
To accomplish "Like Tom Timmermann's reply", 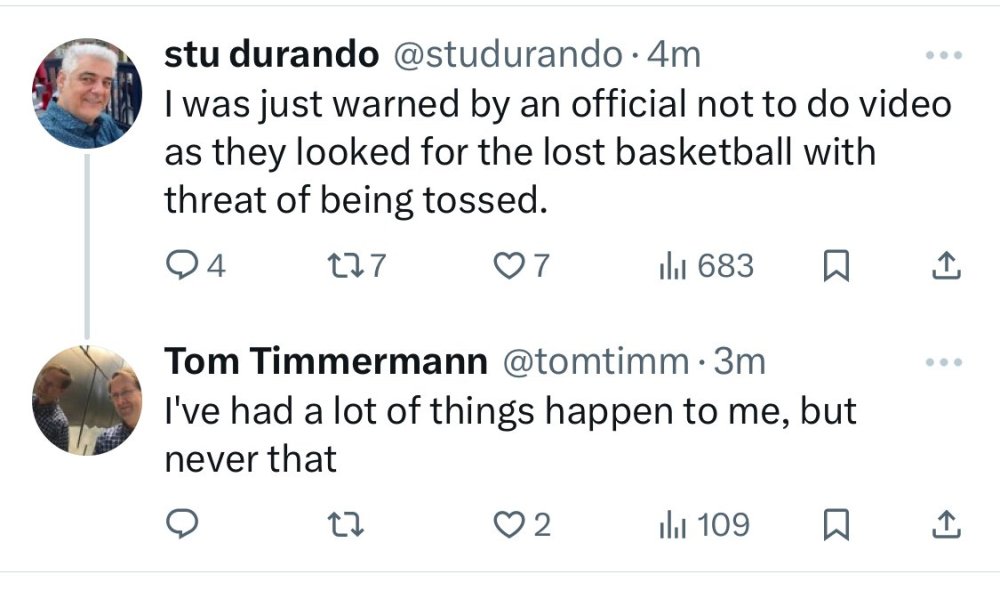I will pos(522,524).
